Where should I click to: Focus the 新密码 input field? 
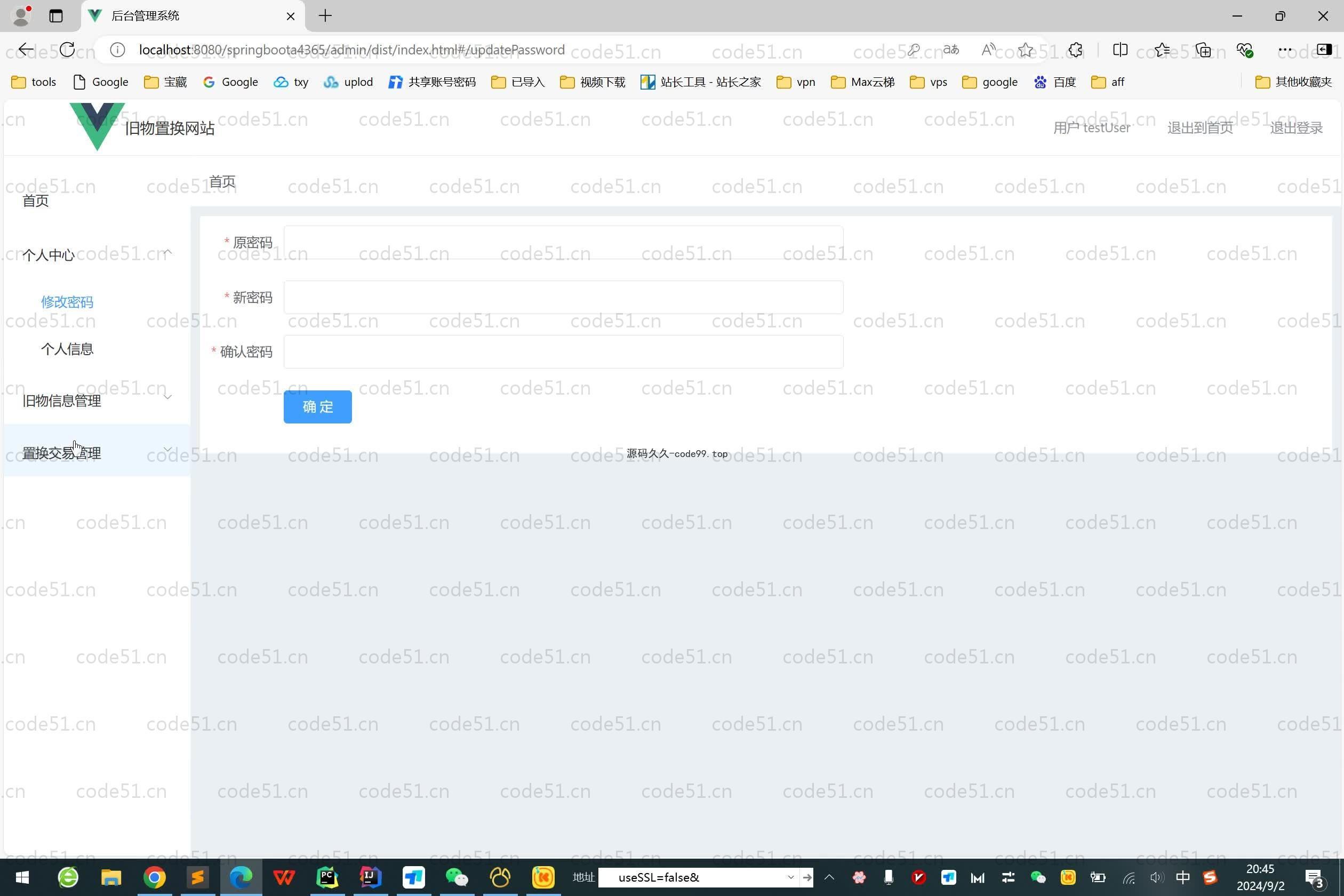563,297
